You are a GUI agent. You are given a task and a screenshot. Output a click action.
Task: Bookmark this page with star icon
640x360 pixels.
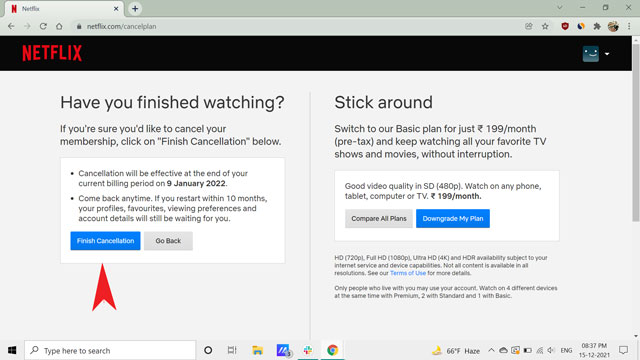pyautogui.click(x=545, y=26)
